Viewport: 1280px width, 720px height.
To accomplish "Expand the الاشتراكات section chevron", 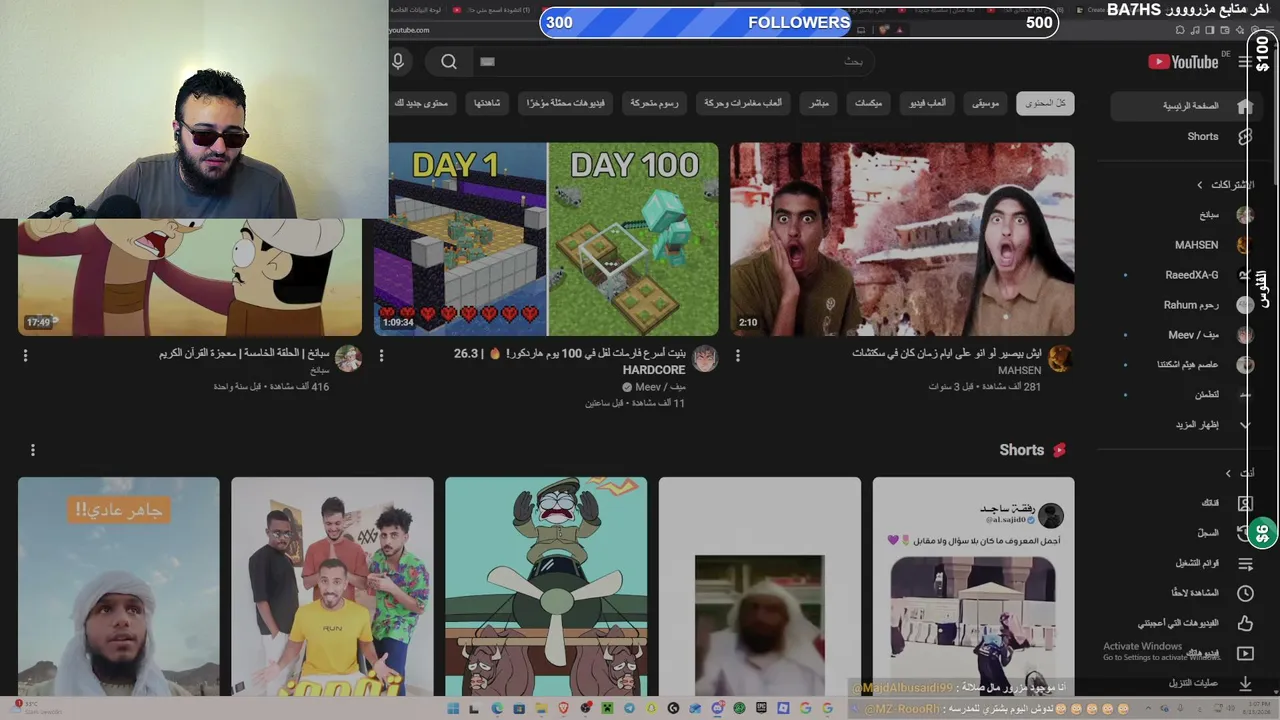I will [x=1200, y=185].
